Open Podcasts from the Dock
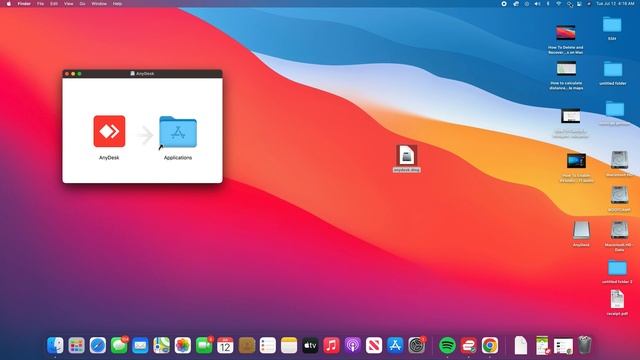The image size is (640, 360). (x=353, y=346)
